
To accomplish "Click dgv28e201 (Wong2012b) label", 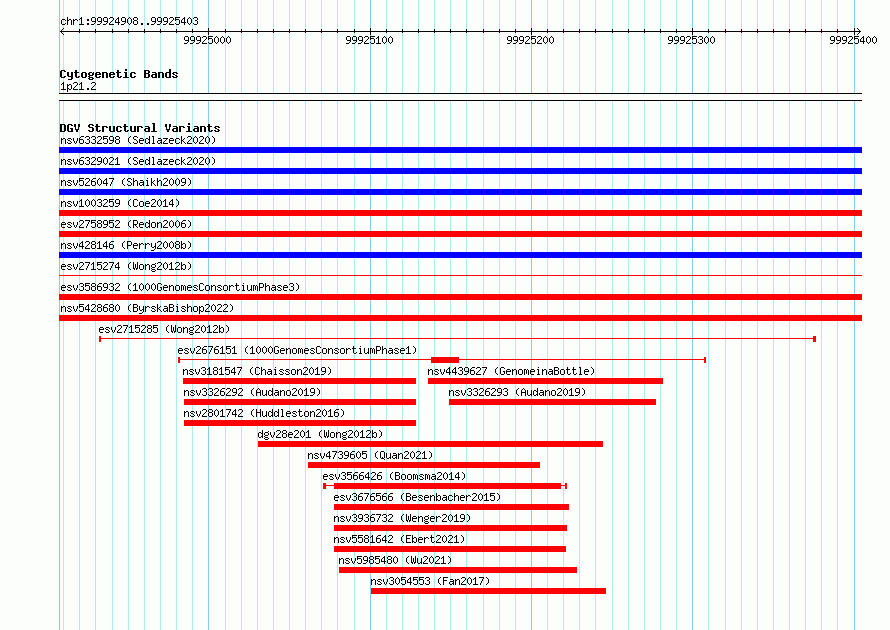I will 320,434.
